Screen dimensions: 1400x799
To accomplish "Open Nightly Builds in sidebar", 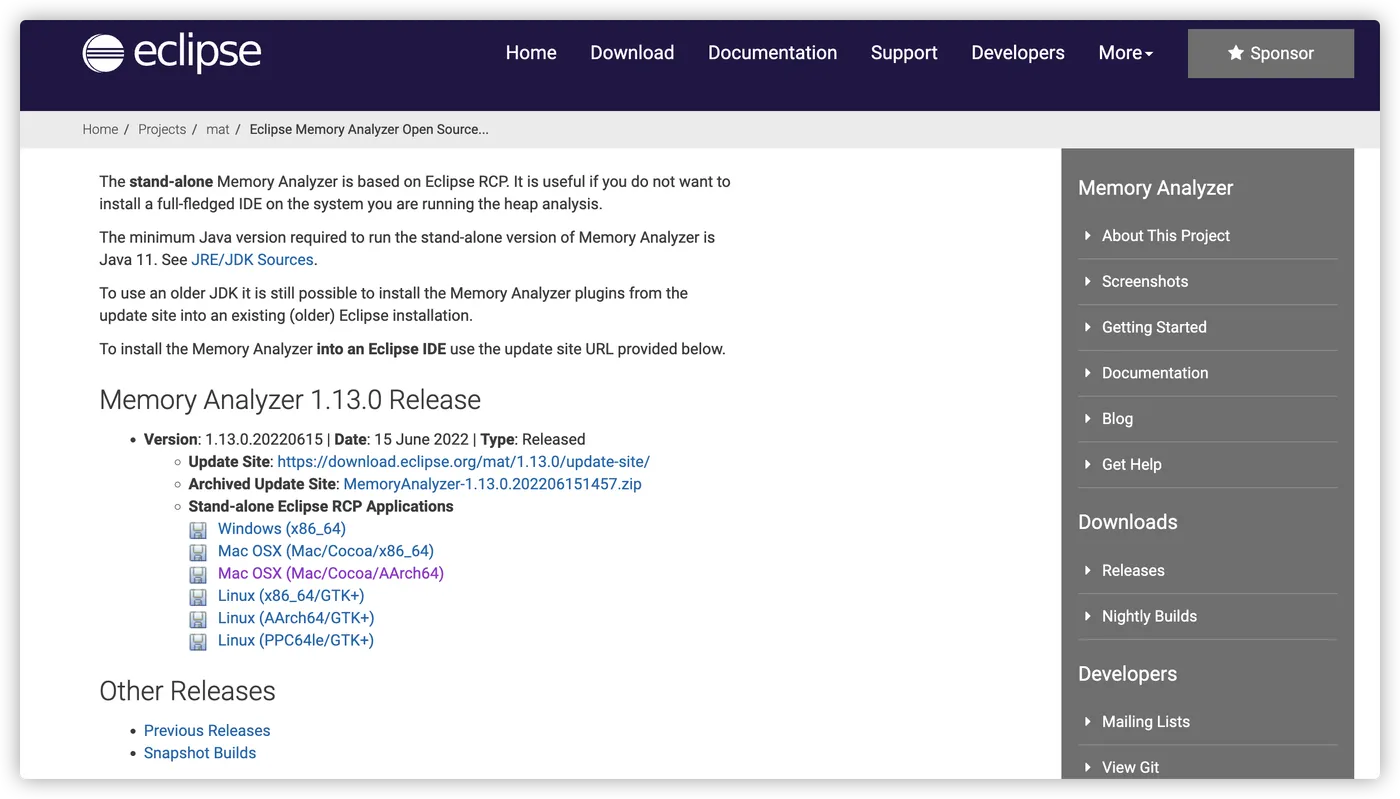I will [x=1149, y=617].
